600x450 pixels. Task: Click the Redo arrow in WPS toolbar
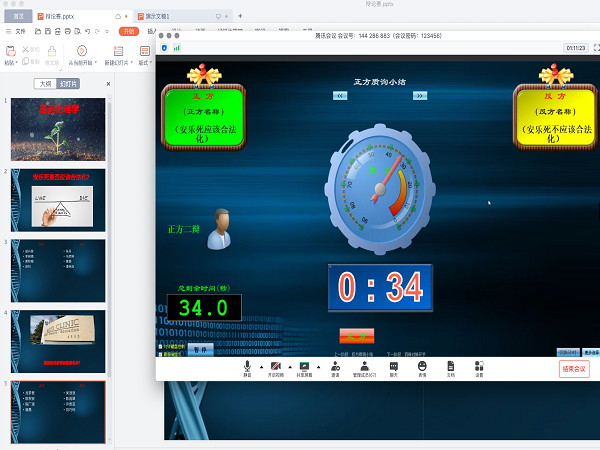97,31
